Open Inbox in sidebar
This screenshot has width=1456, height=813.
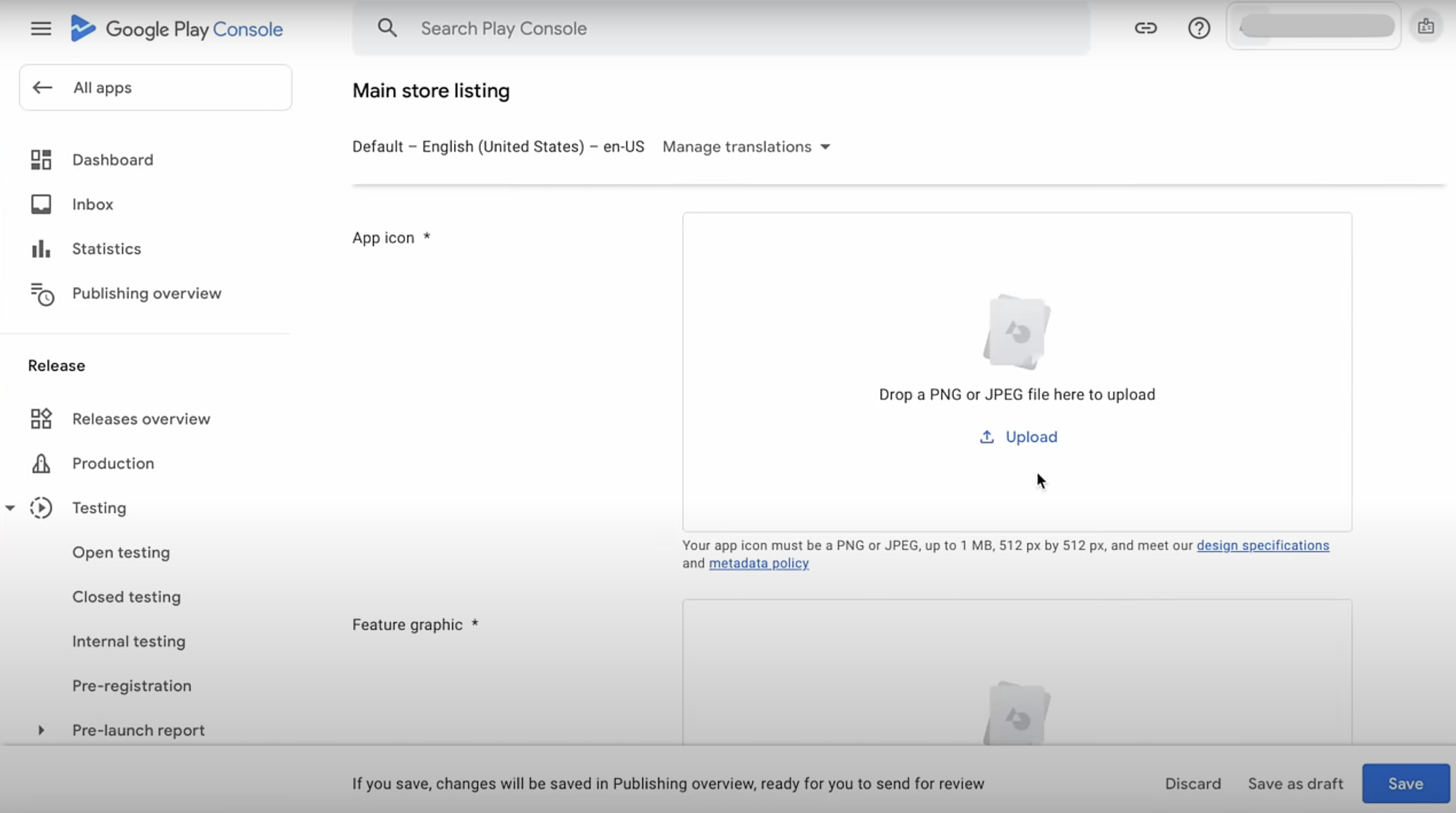pos(93,204)
